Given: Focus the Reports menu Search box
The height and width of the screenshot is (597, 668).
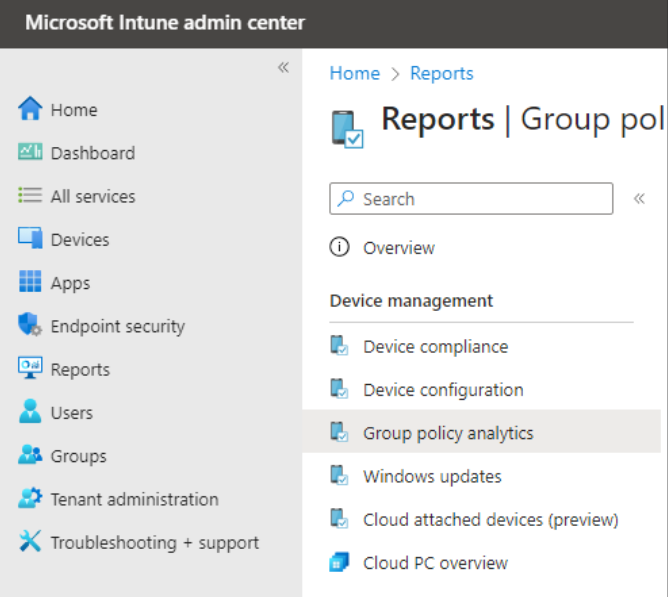Looking at the screenshot, I should (x=471, y=199).
